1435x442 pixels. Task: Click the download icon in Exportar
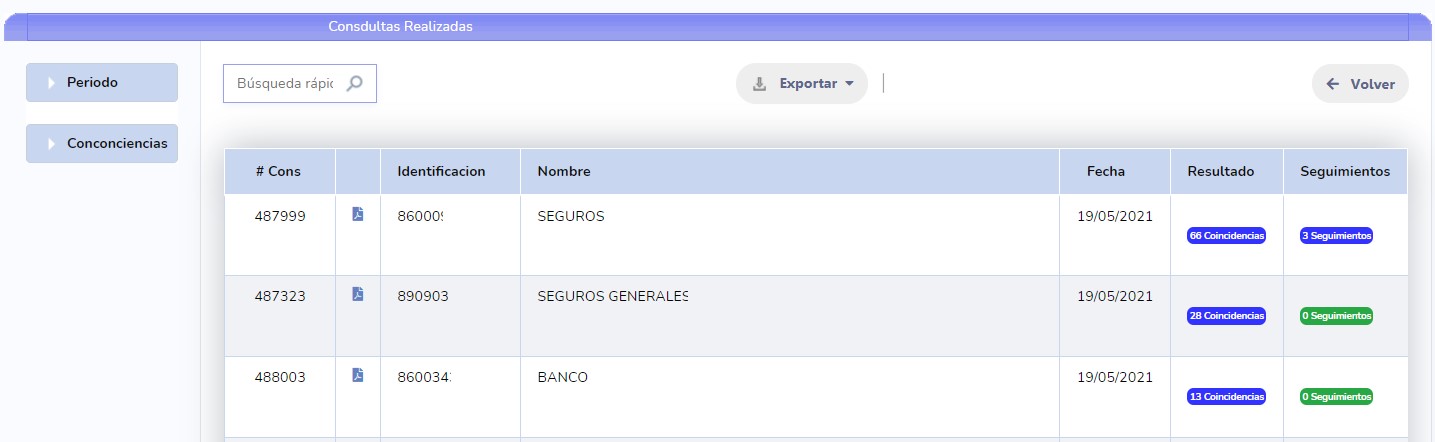(x=759, y=84)
